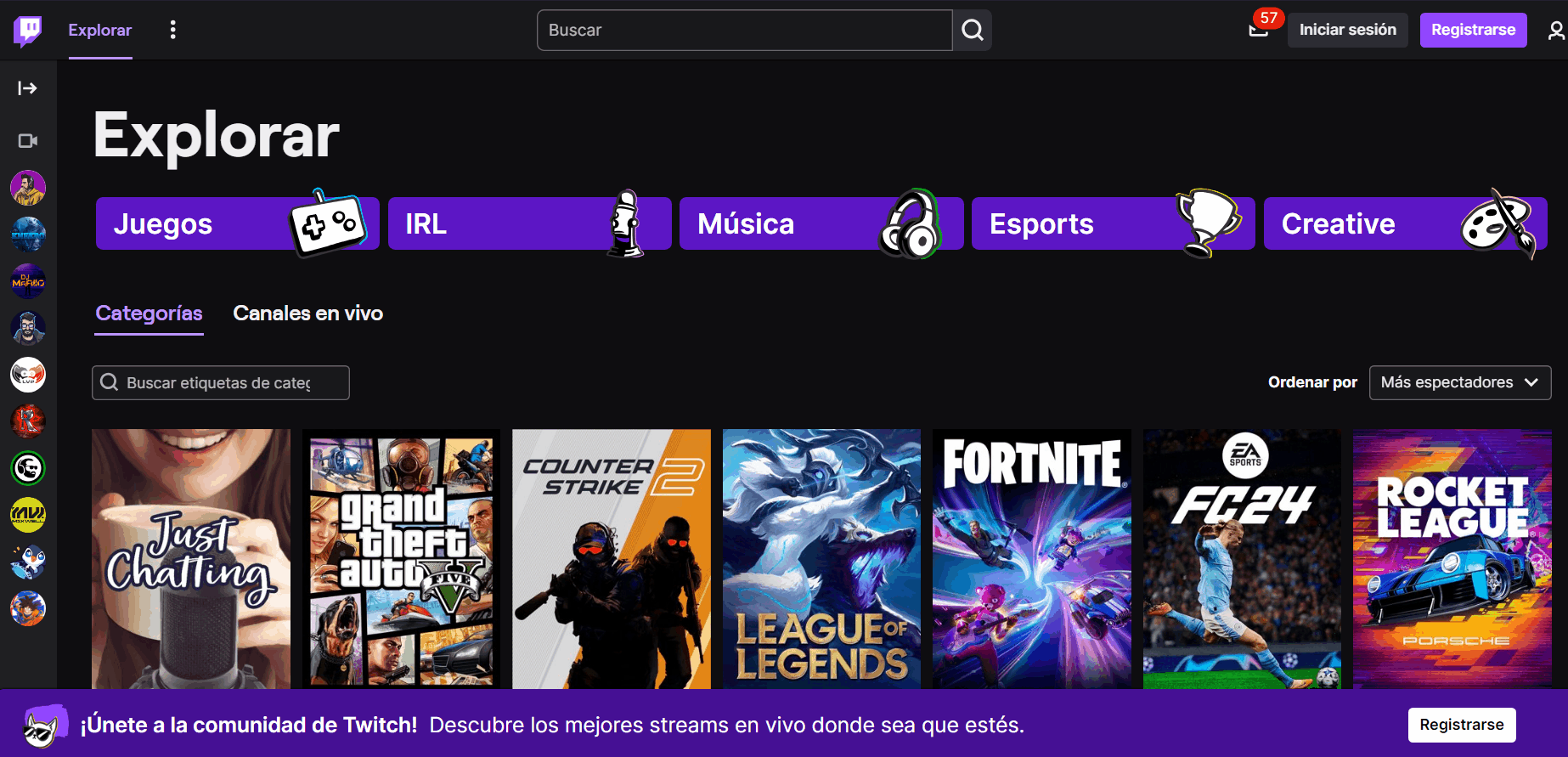Image resolution: width=1568 pixels, height=757 pixels.
Task: Open the green-ringed channel avatar in sidebar
Action: (x=28, y=468)
